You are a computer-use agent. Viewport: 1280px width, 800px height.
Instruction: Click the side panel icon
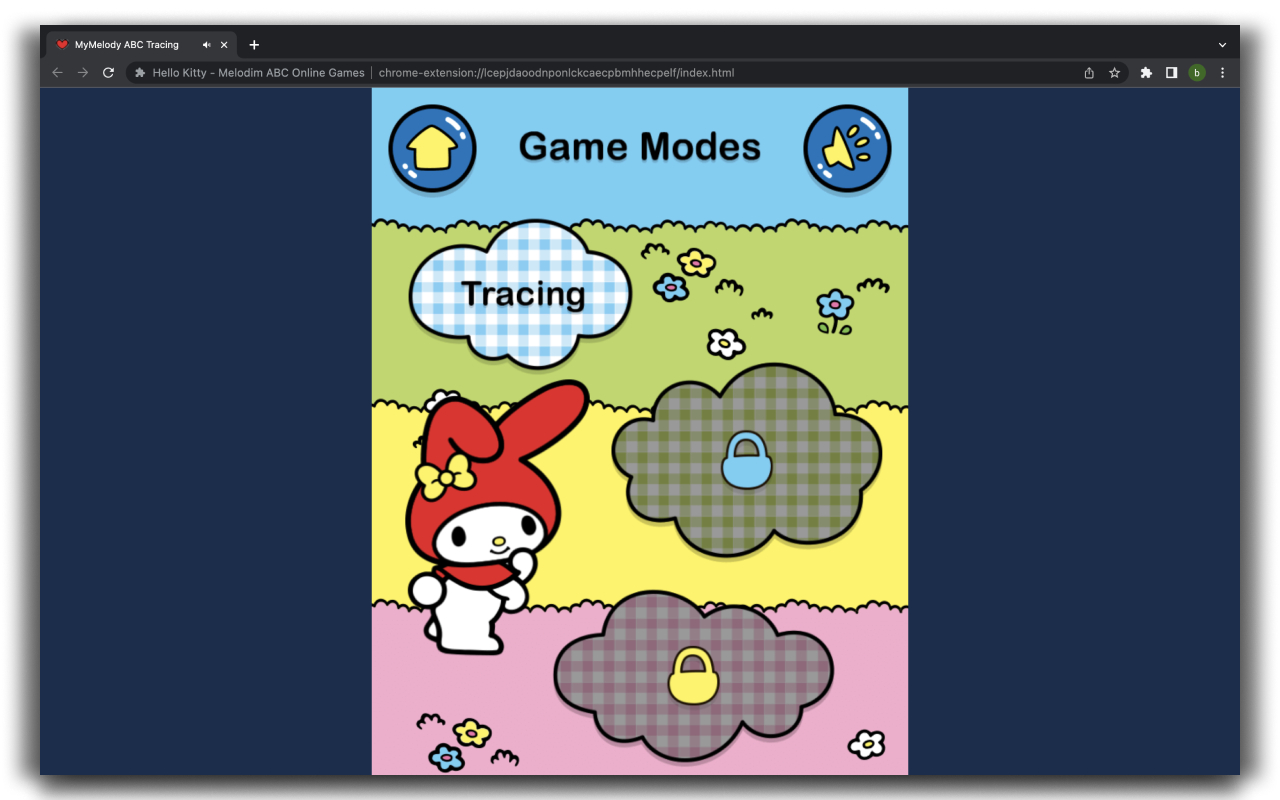tap(1171, 72)
